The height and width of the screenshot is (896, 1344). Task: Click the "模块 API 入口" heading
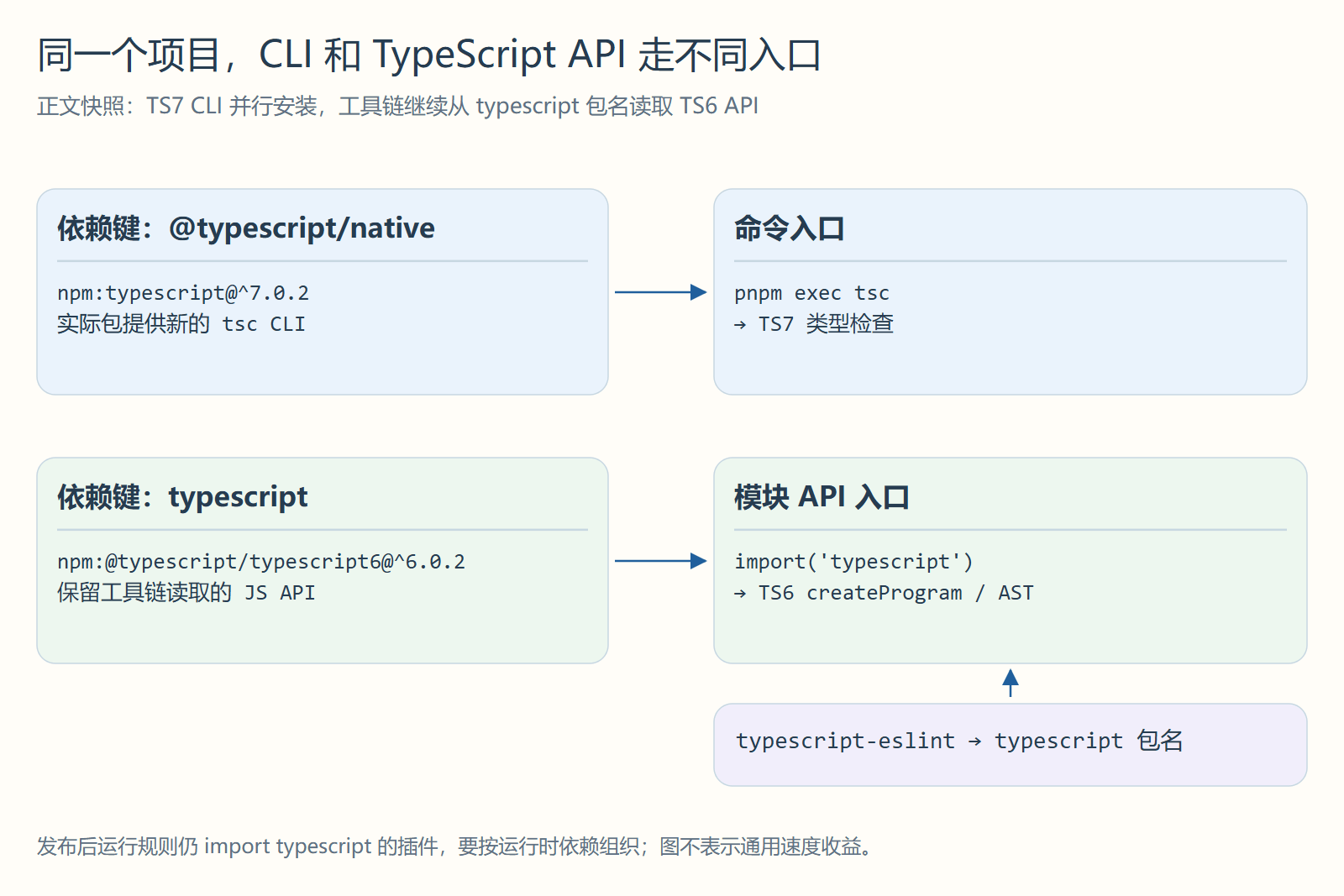click(822, 497)
